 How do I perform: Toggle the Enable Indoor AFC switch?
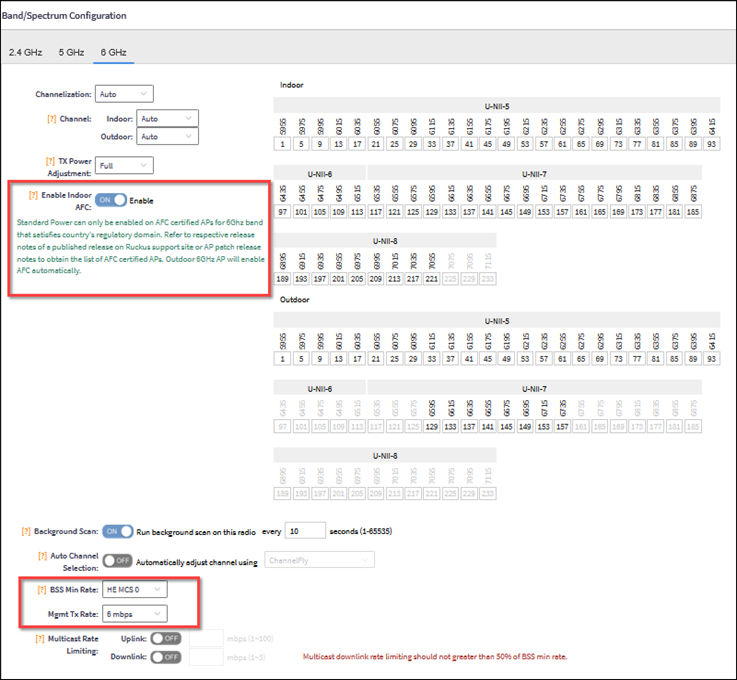tap(111, 200)
